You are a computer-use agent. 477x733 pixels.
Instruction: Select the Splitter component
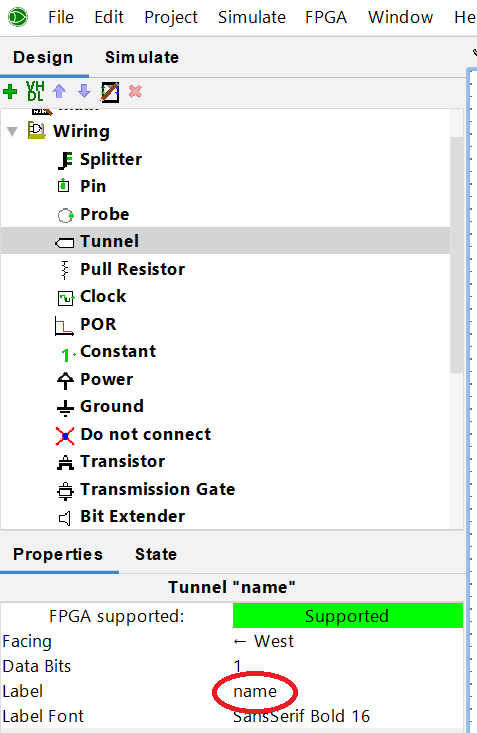click(x=110, y=159)
